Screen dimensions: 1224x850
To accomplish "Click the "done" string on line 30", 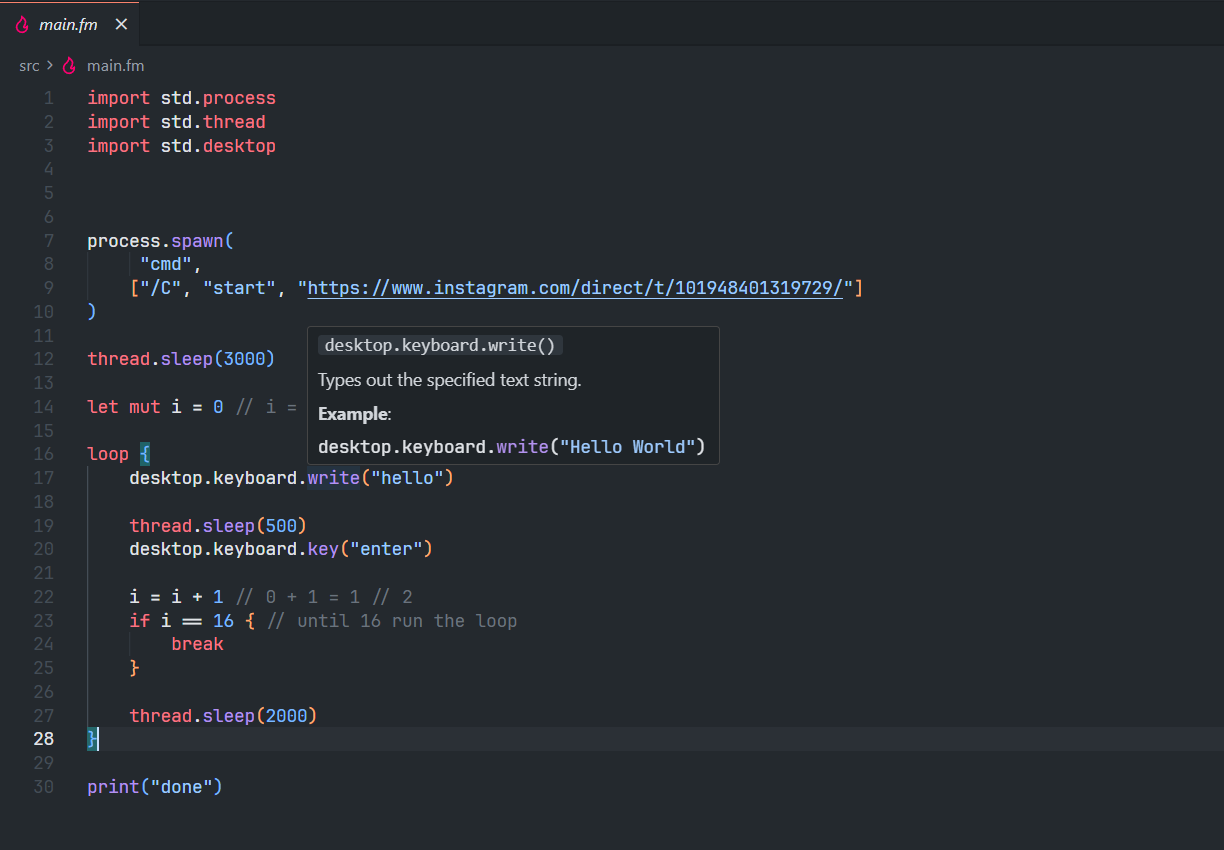I will coord(181,787).
